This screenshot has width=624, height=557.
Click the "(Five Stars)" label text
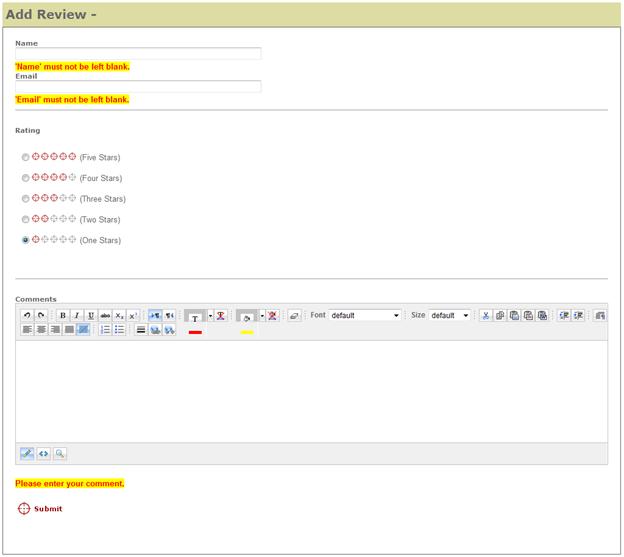pyautogui.click(x=100, y=158)
